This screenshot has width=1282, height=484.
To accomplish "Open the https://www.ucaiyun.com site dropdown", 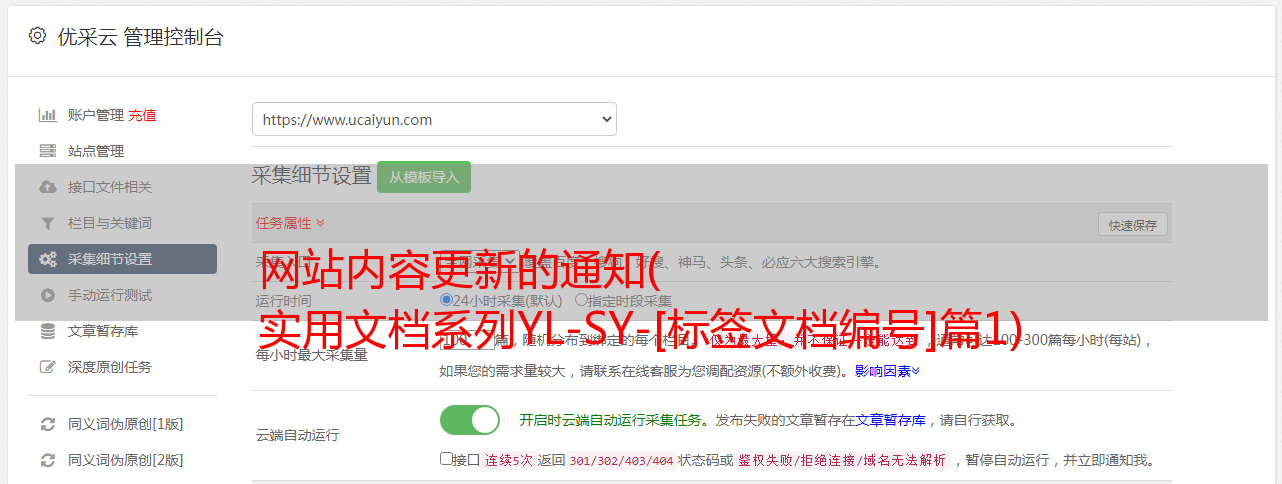I will coord(434,119).
